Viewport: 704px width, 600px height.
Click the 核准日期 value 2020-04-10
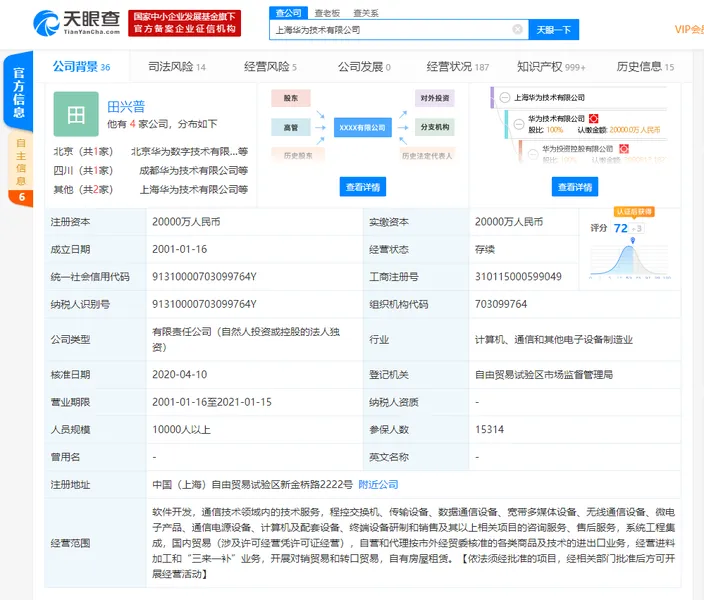pos(180,375)
